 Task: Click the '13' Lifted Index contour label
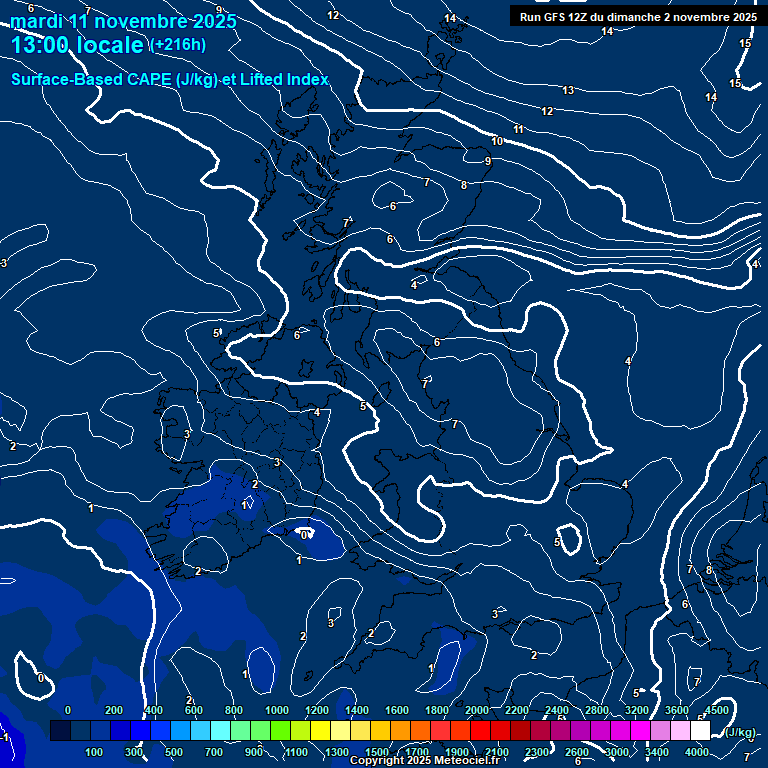point(568,90)
